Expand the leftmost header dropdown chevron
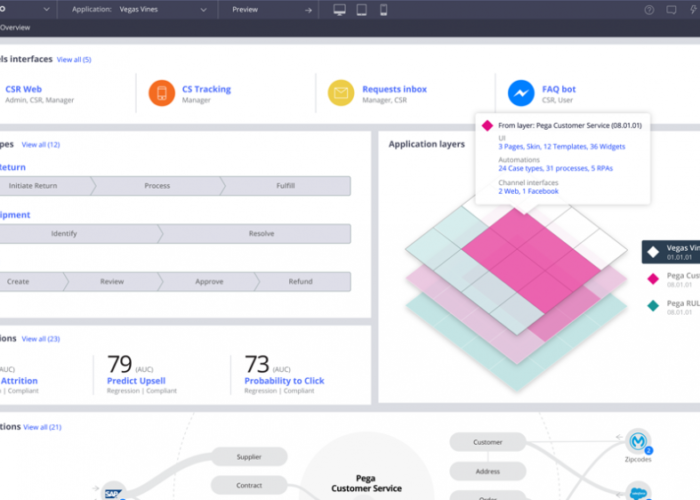 pos(46,9)
